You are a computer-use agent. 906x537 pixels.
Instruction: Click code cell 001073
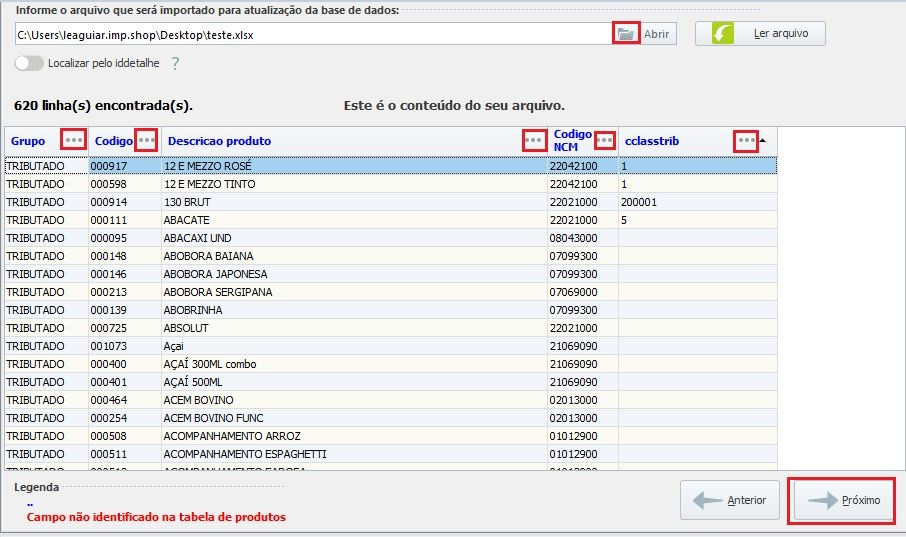125,346
